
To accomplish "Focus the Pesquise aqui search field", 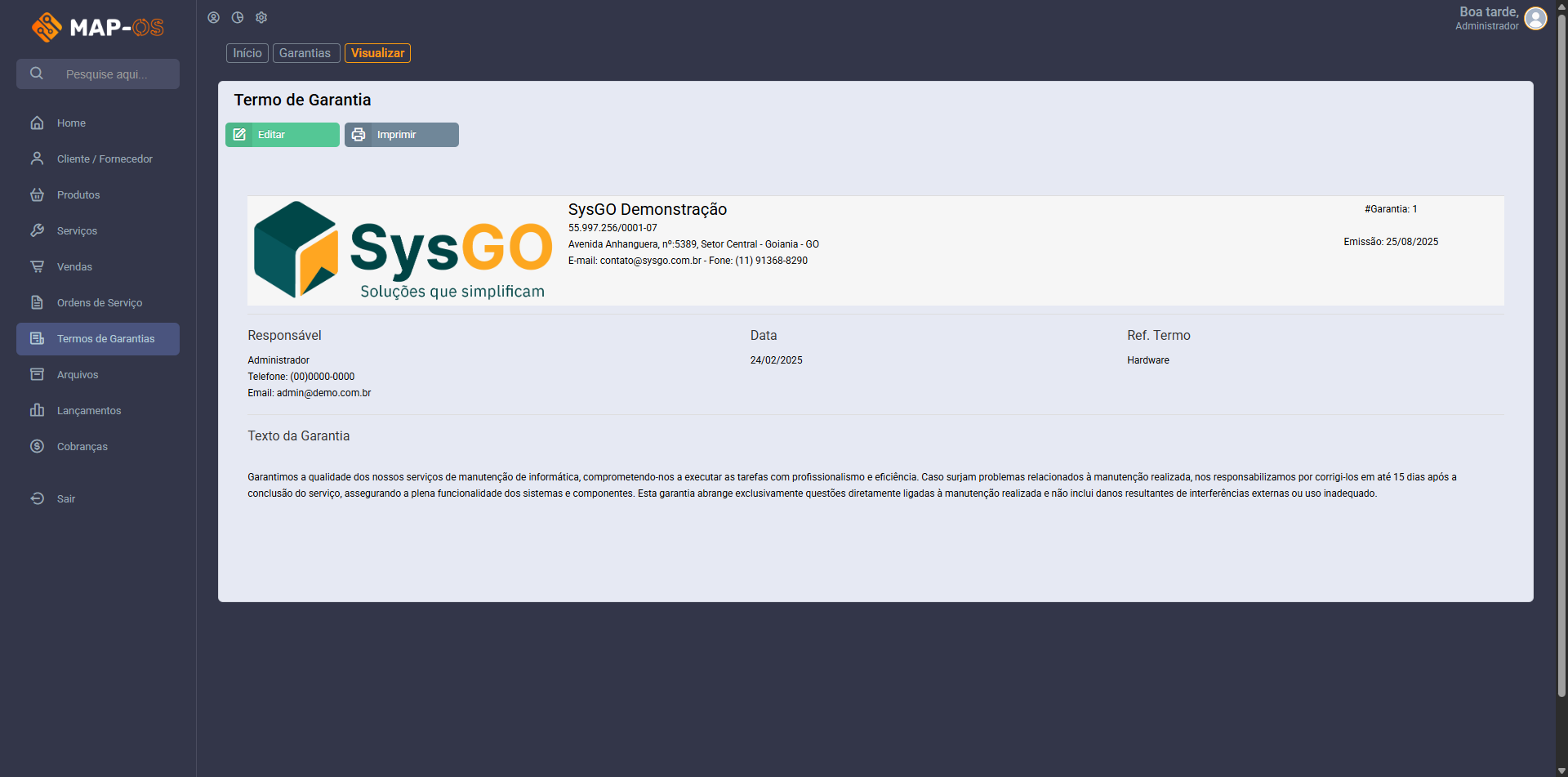I will tap(98, 74).
